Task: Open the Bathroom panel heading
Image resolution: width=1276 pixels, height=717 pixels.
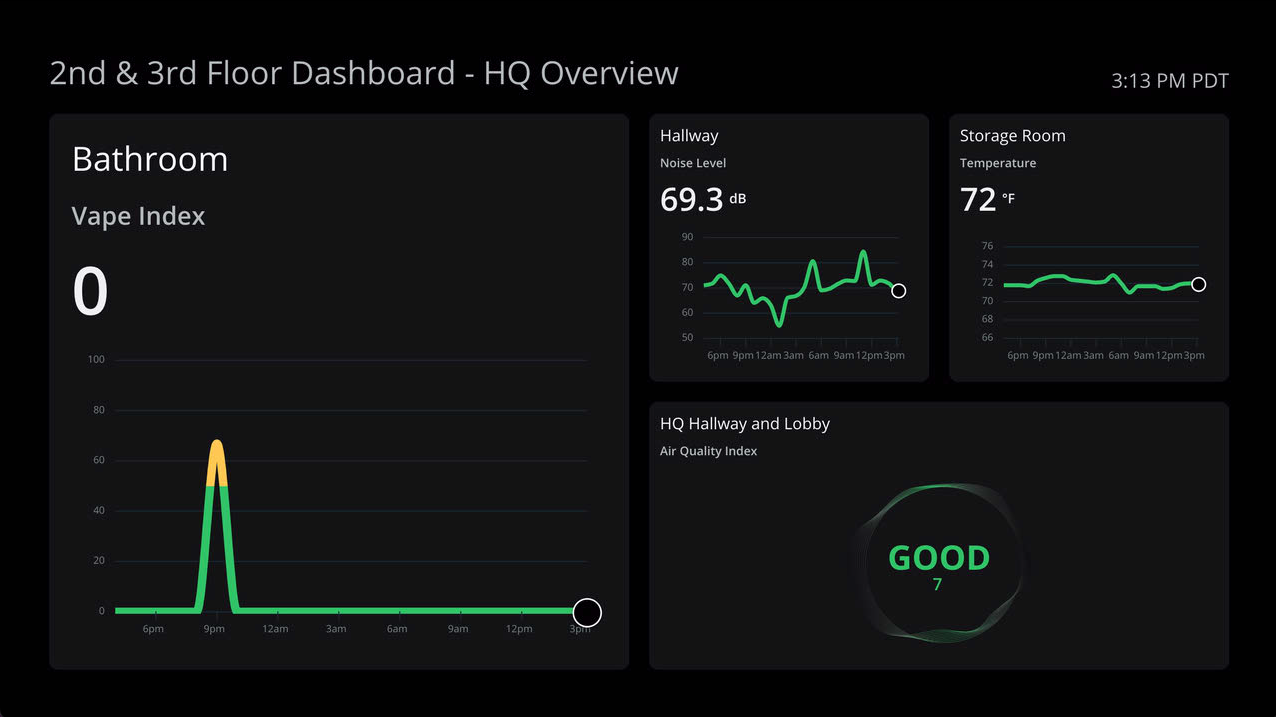Action: click(150, 160)
